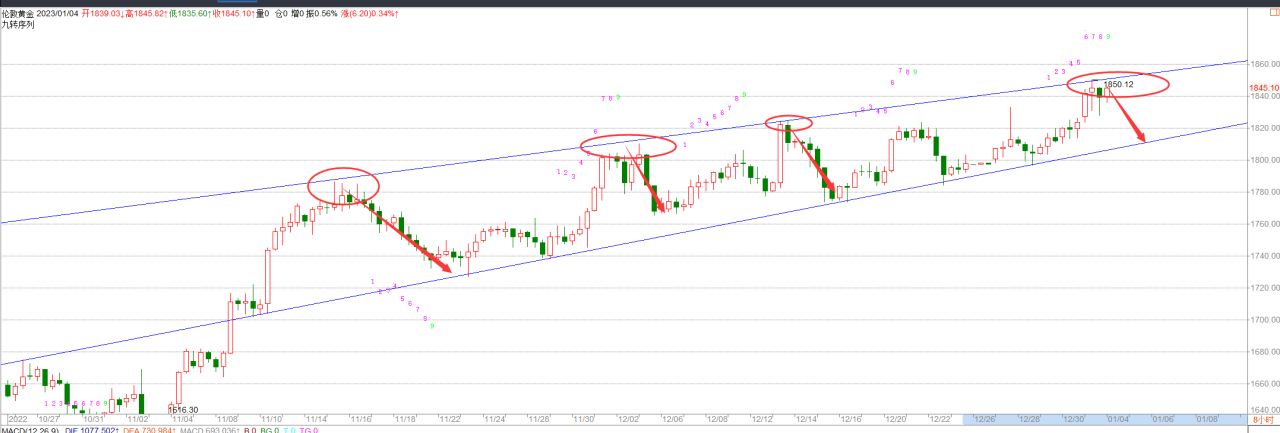
Task: Click the 1680 price axis label
Action: 1264,352
